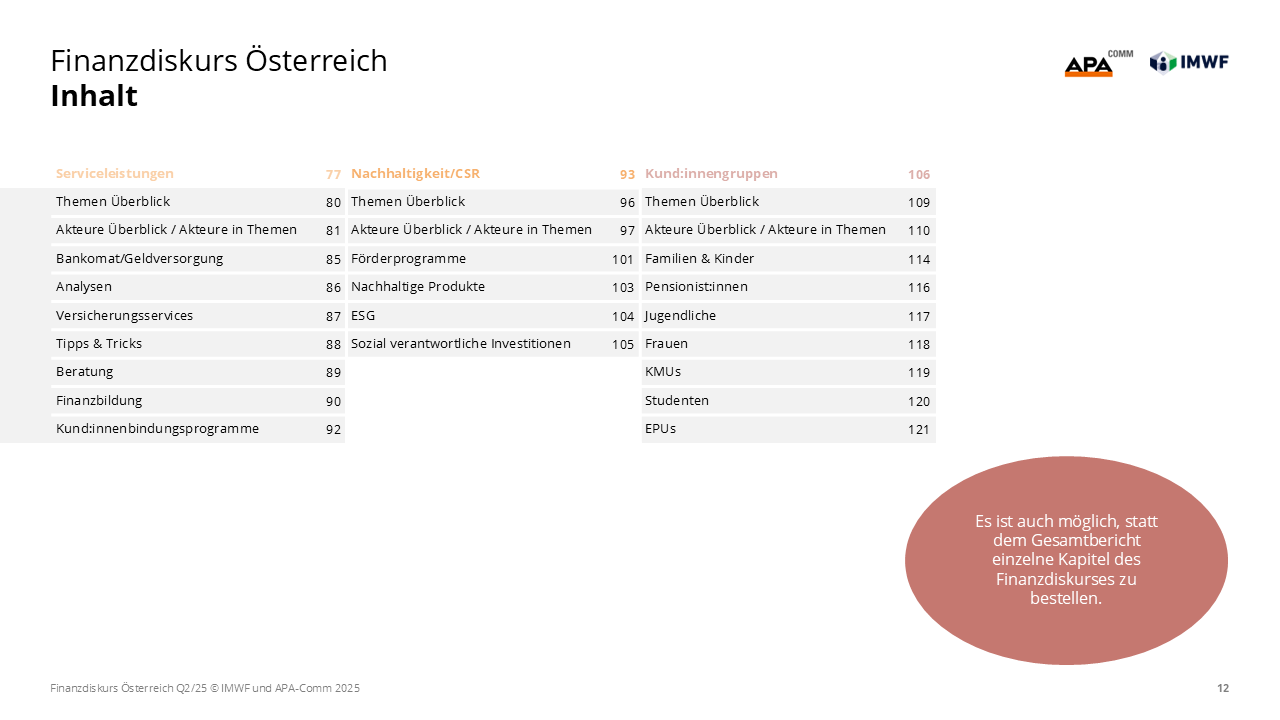Image resolution: width=1280 pixels, height=720 pixels.
Task: Click the IMWF logo
Action: pyautogui.click(x=1189, y=62)
